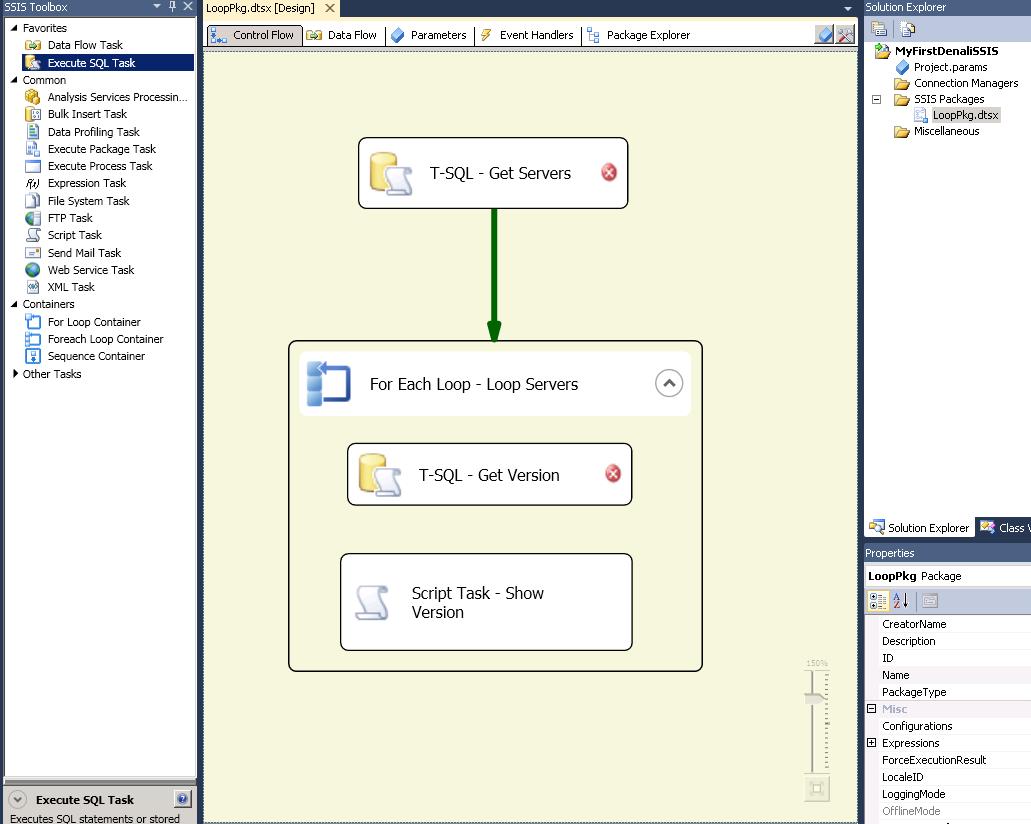Image resolution: width=1031 pixels, height=824 pixels.
Task: Choose the File System Task icon
Action: click(x=33, y=201)
